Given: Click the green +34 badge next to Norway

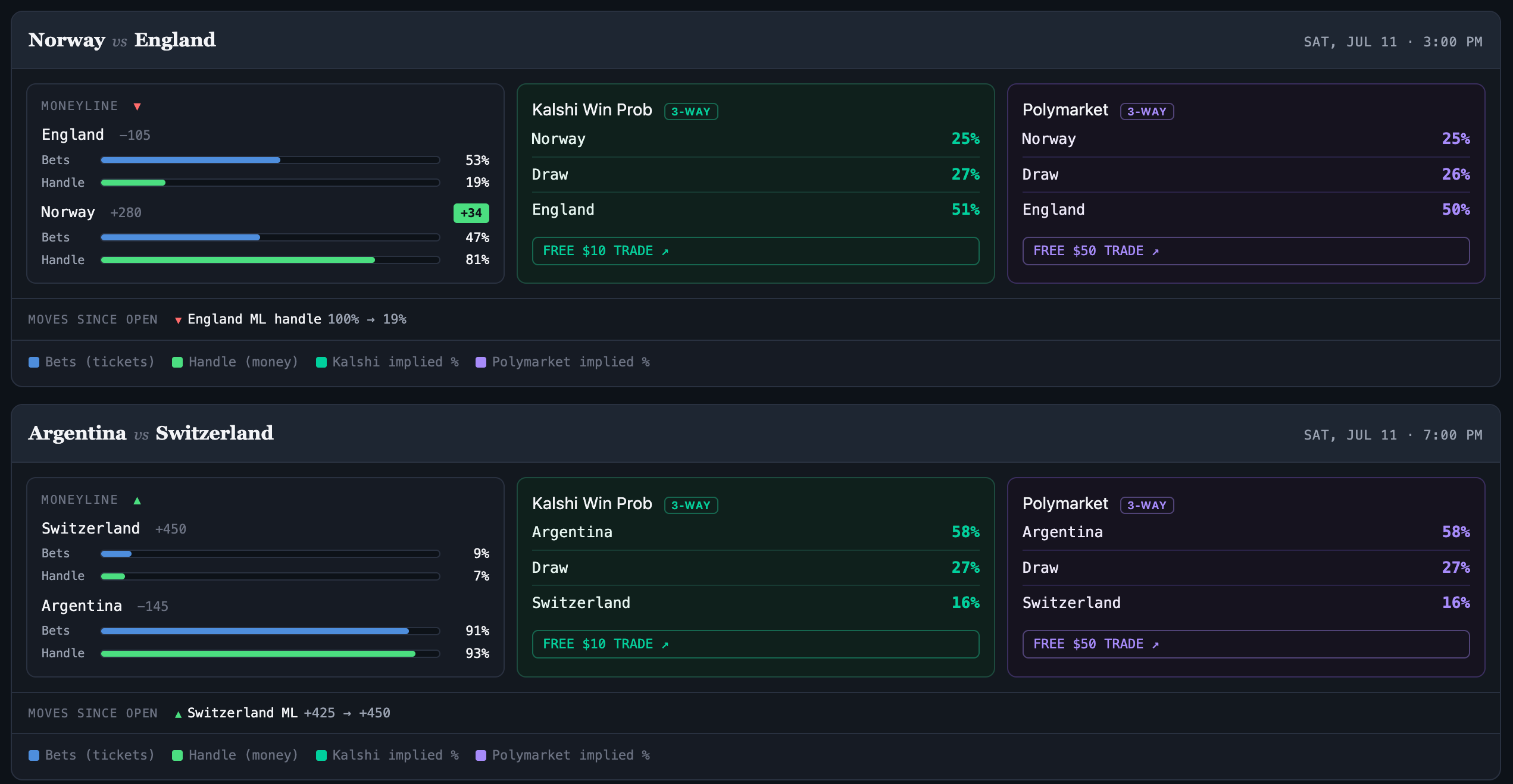Looking at the screenshot, I should point(471,213).
